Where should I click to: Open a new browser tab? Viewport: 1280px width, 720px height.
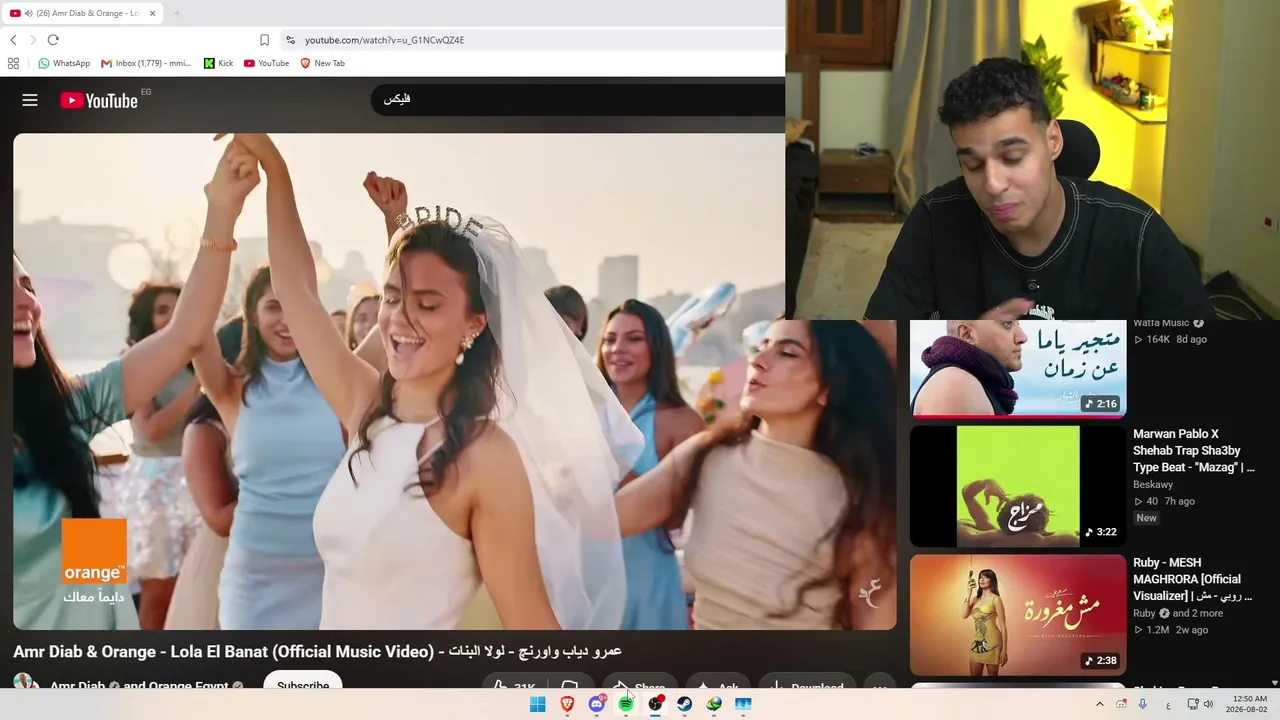click(177, 13)
